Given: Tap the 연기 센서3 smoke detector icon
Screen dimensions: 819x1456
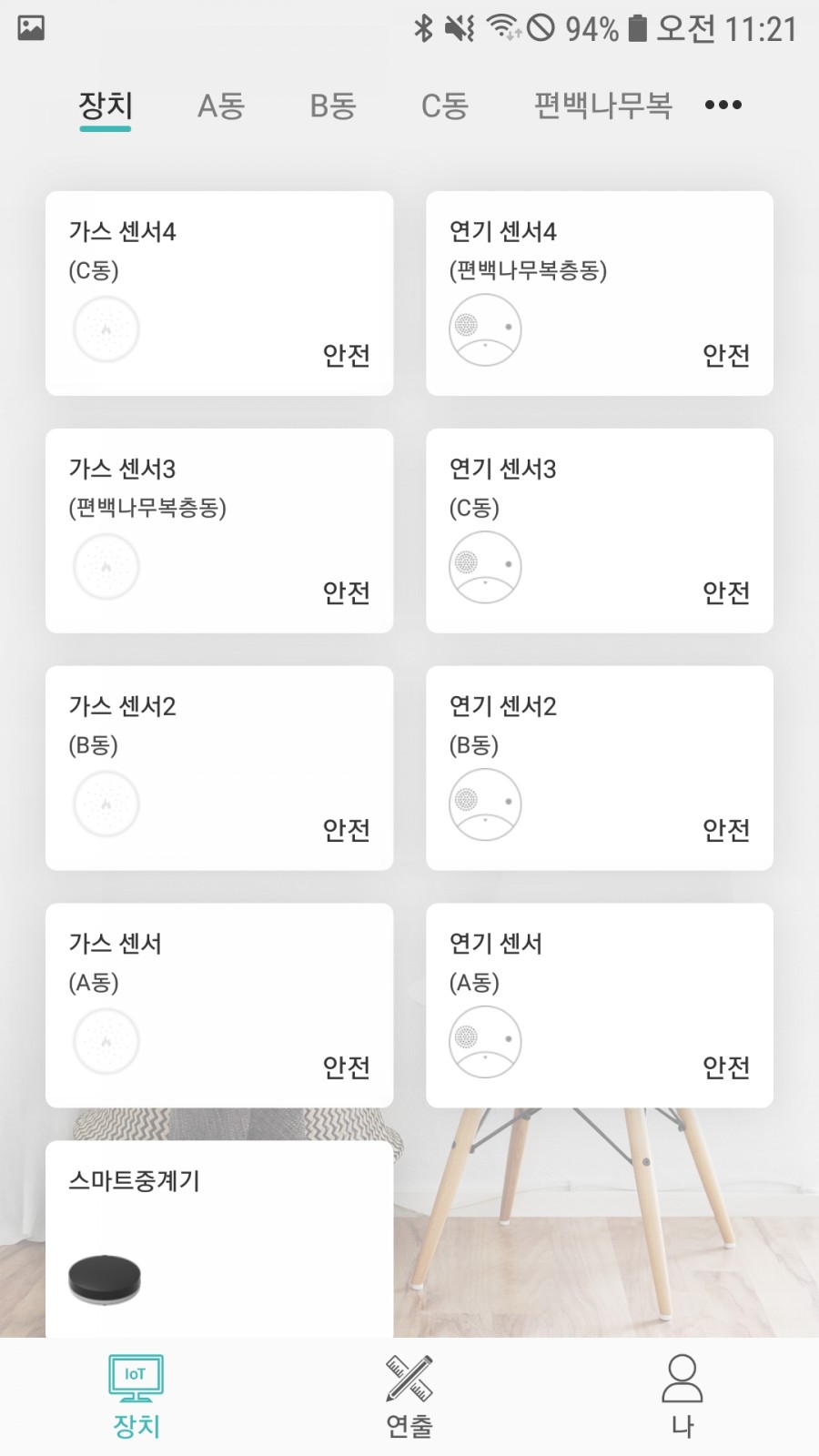Looking at the screenshot, I should tap(485, 567).
